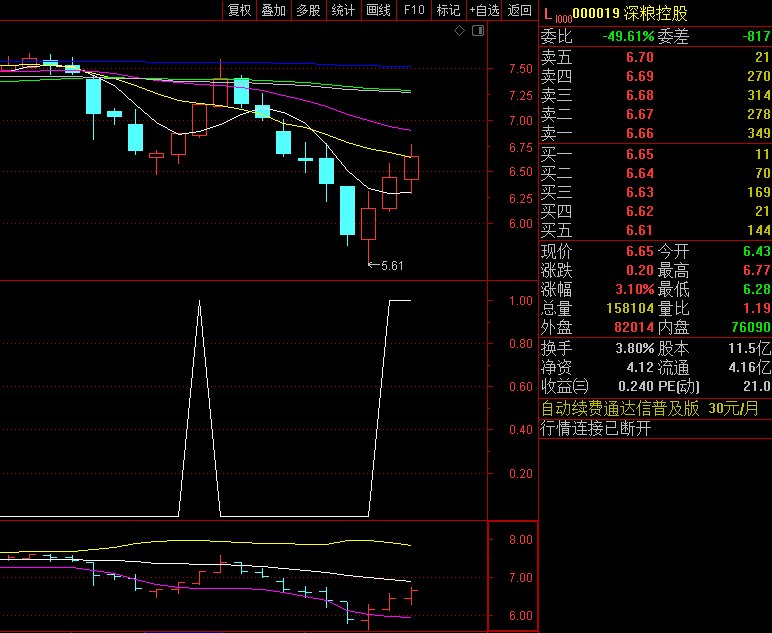Click the stock name 深粮控股
772x633 pixels.
pyautogui.click(x=655, y=13)
